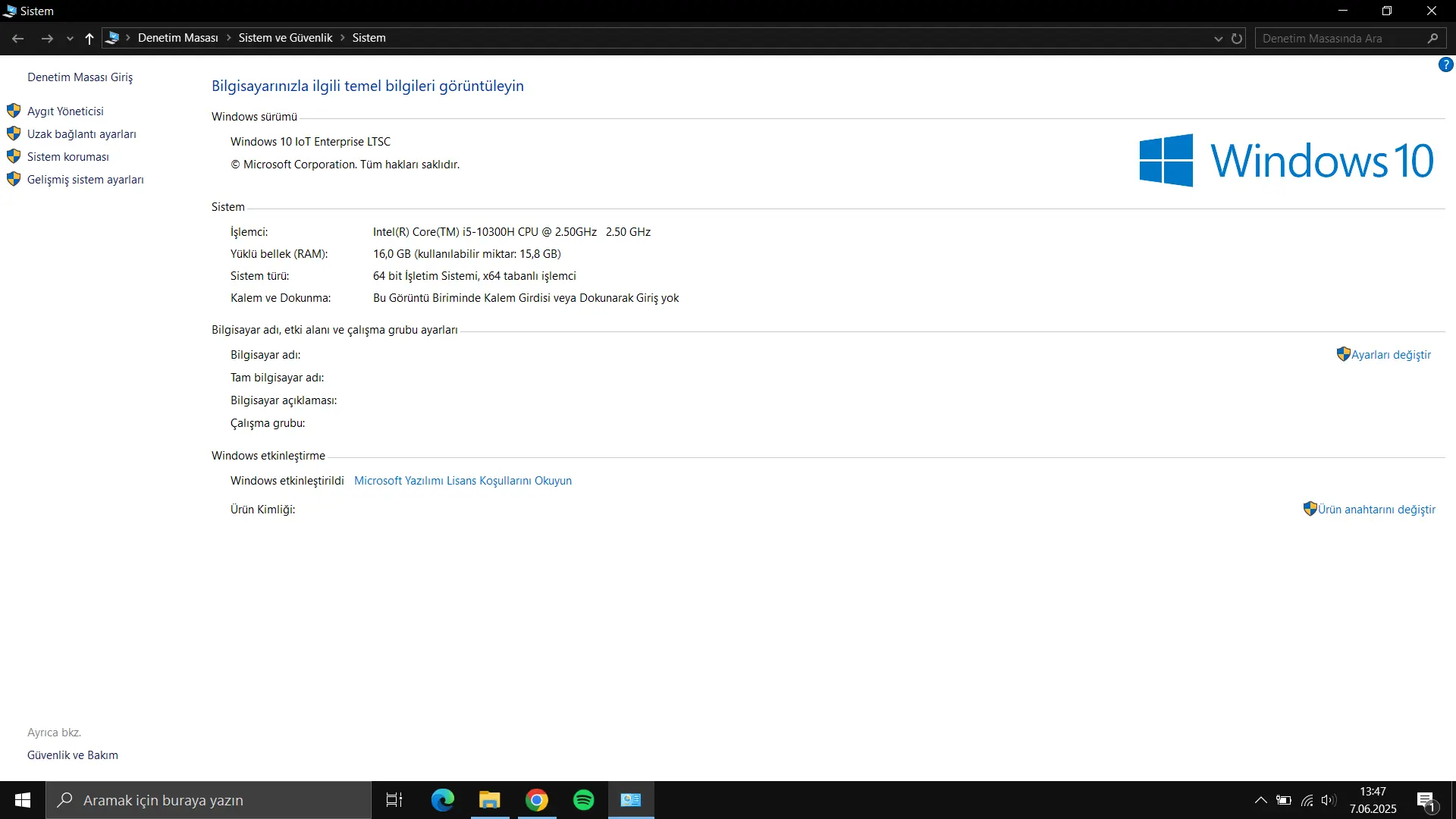Image resolution: width=1456 pixels, height=819 pixels.
Task: Open clock showing 13:47 7.06.2025
Action: (1373, 800)
